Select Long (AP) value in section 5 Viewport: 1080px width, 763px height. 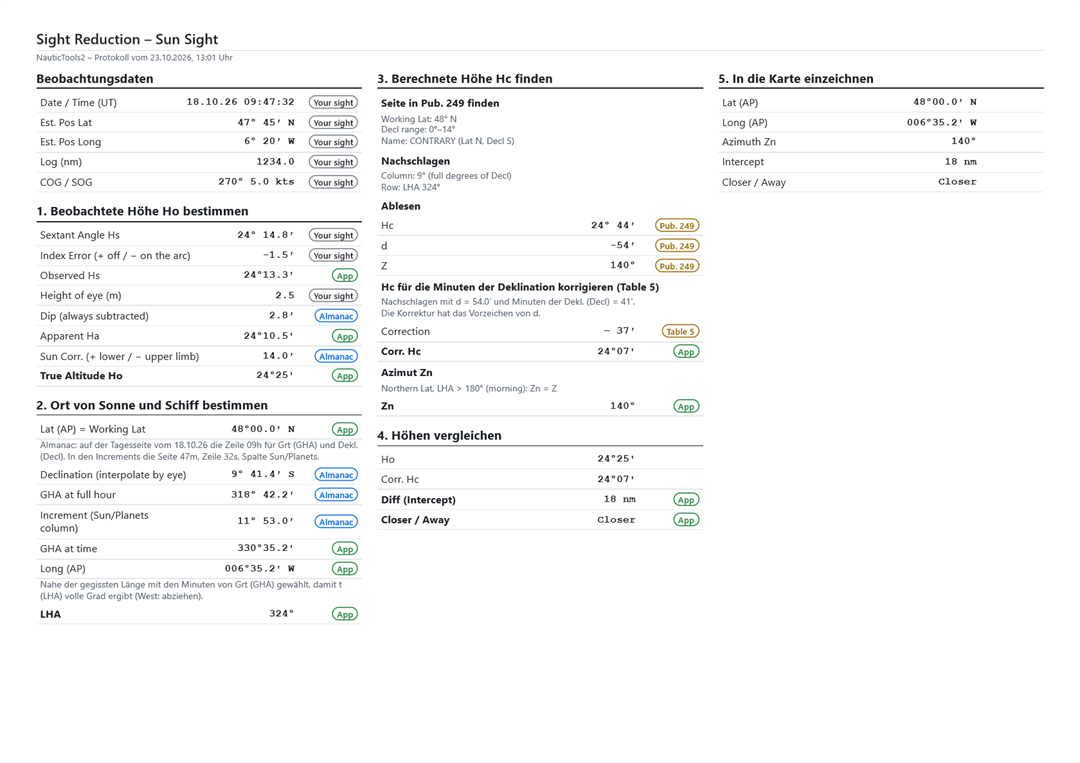(x=942, y=122)
